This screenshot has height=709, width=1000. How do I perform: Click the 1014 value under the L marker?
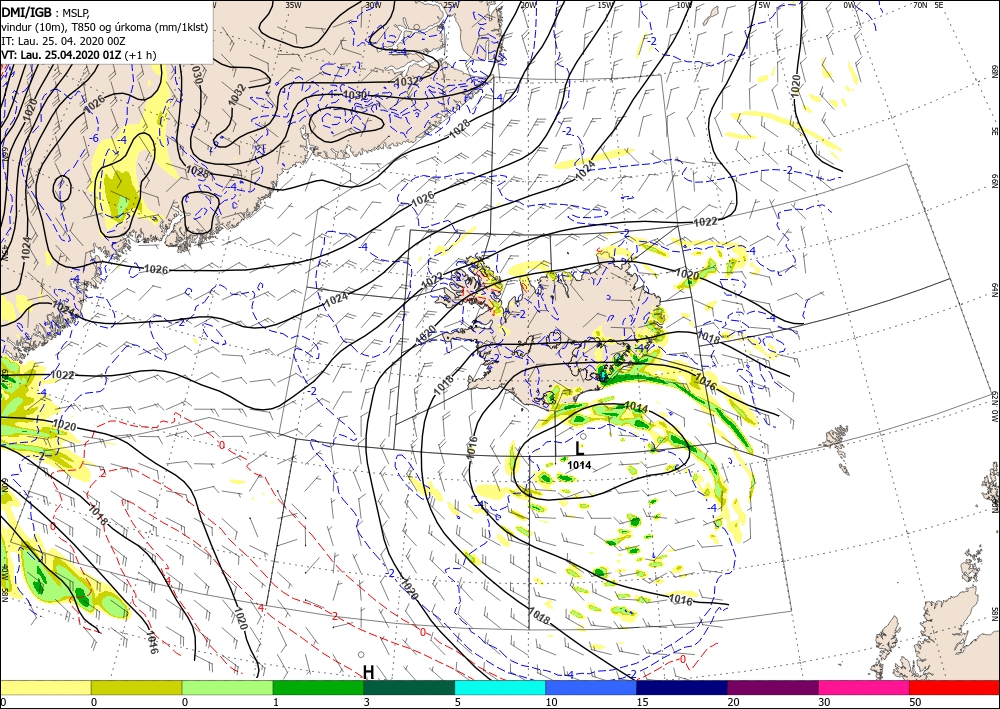579,465
